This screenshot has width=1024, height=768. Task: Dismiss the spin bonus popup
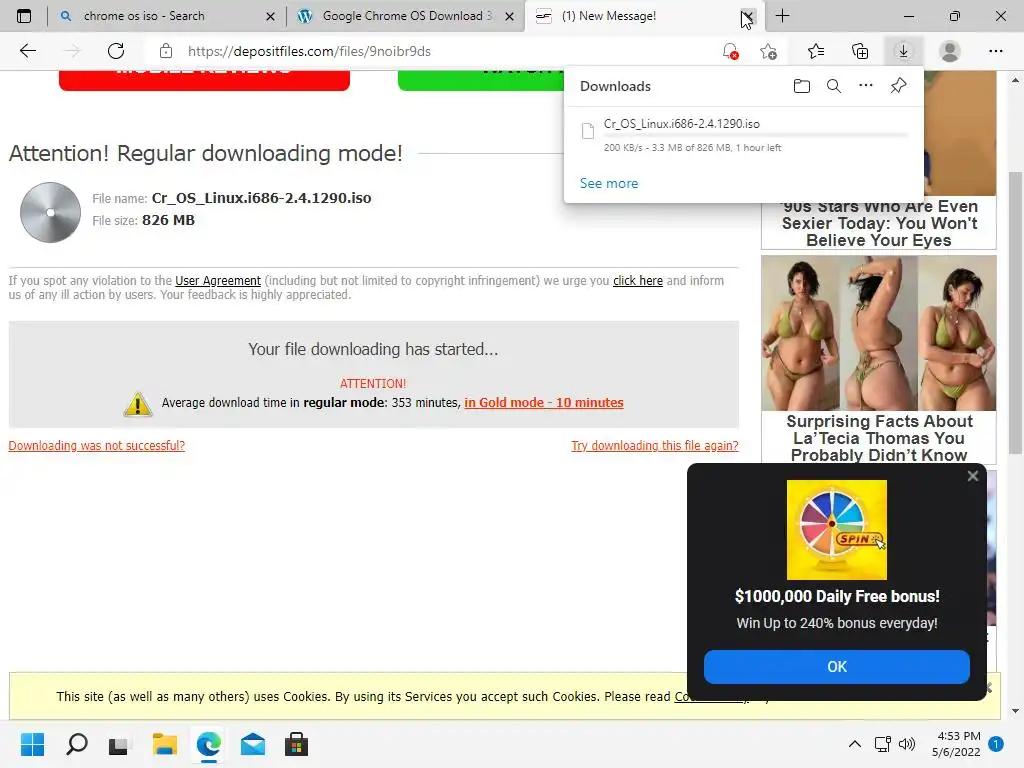[x=972, y=476]
